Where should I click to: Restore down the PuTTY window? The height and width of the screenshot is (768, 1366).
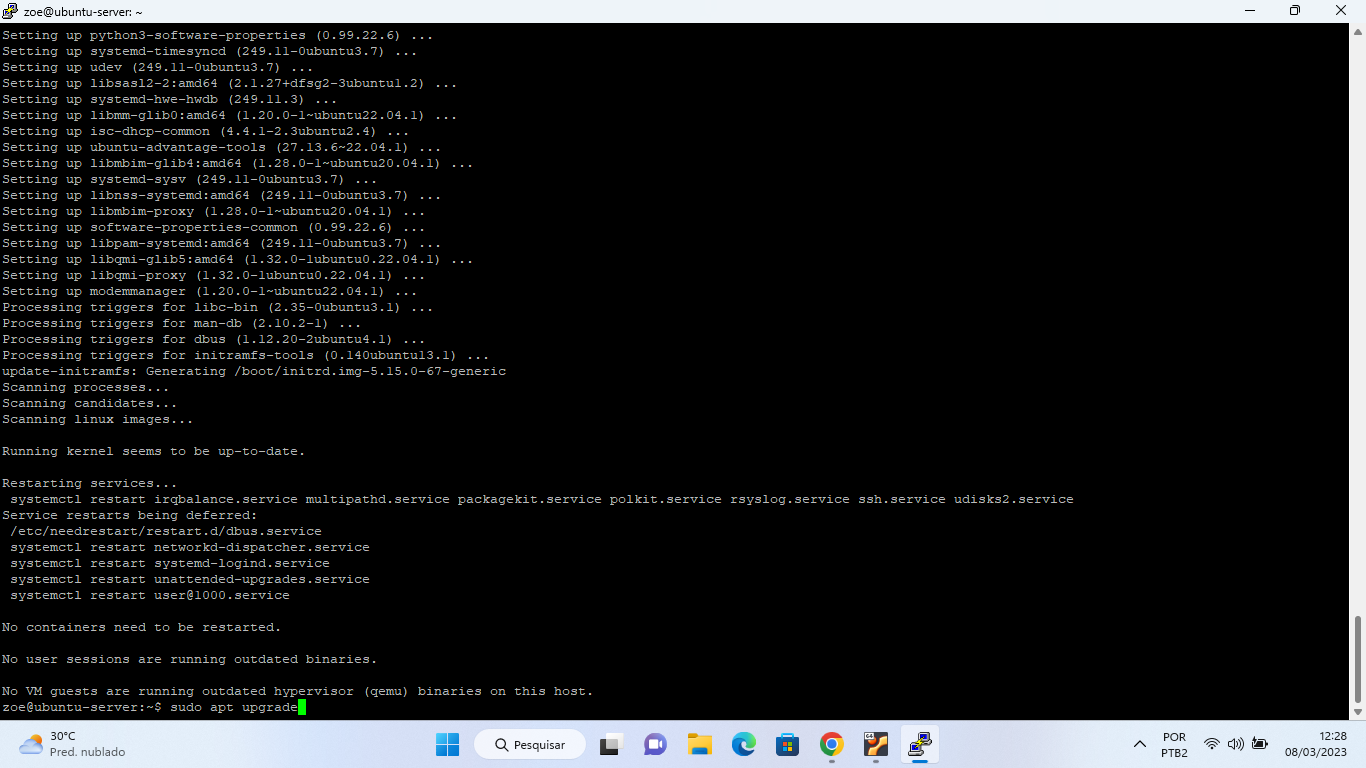(x=1295, y=11)
